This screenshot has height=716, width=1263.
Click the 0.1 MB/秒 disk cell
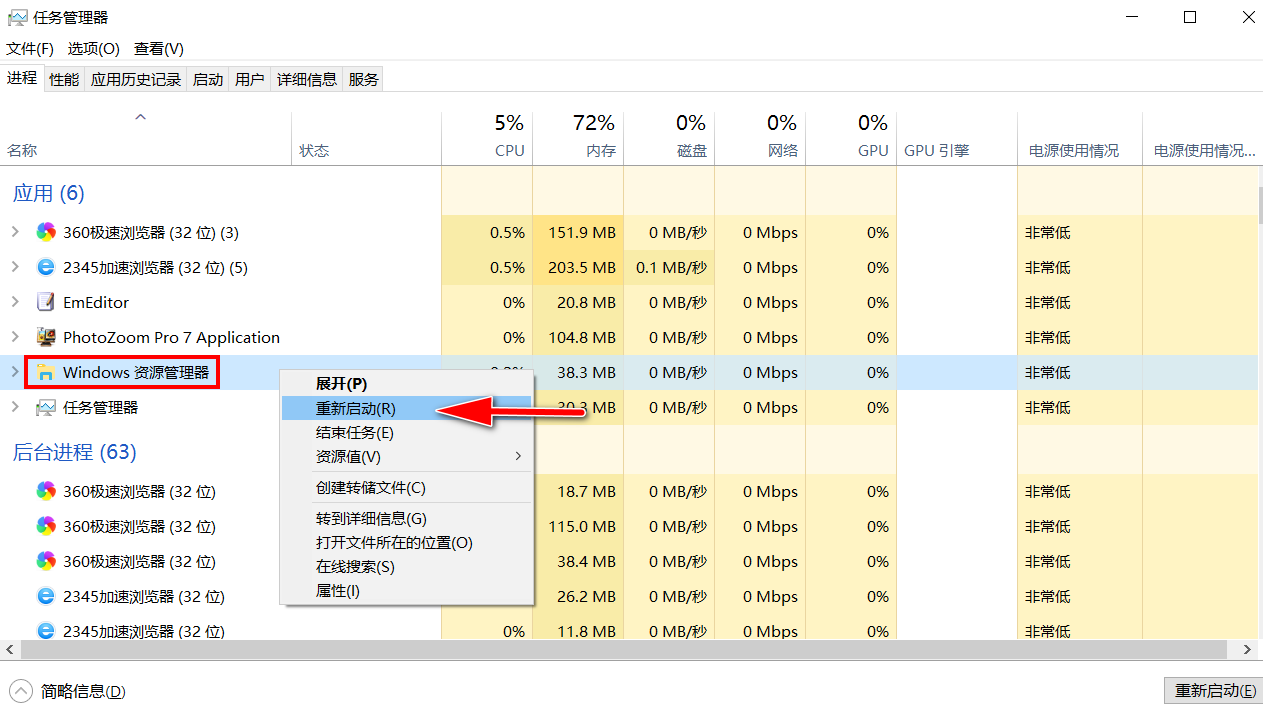tap(669, 267)
